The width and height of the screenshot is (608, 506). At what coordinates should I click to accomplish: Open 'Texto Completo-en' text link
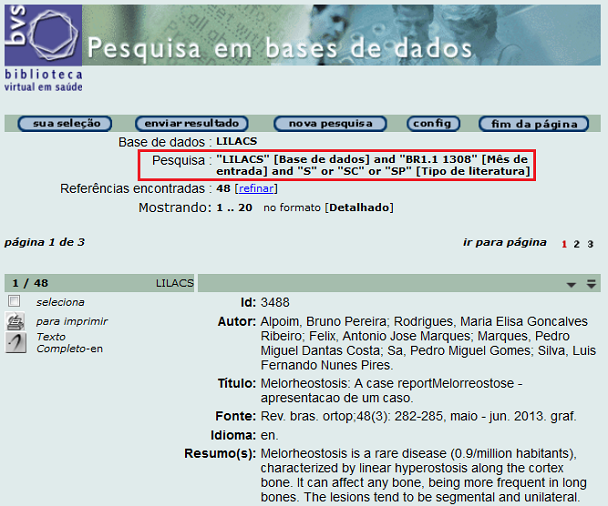tap(69, 343)
